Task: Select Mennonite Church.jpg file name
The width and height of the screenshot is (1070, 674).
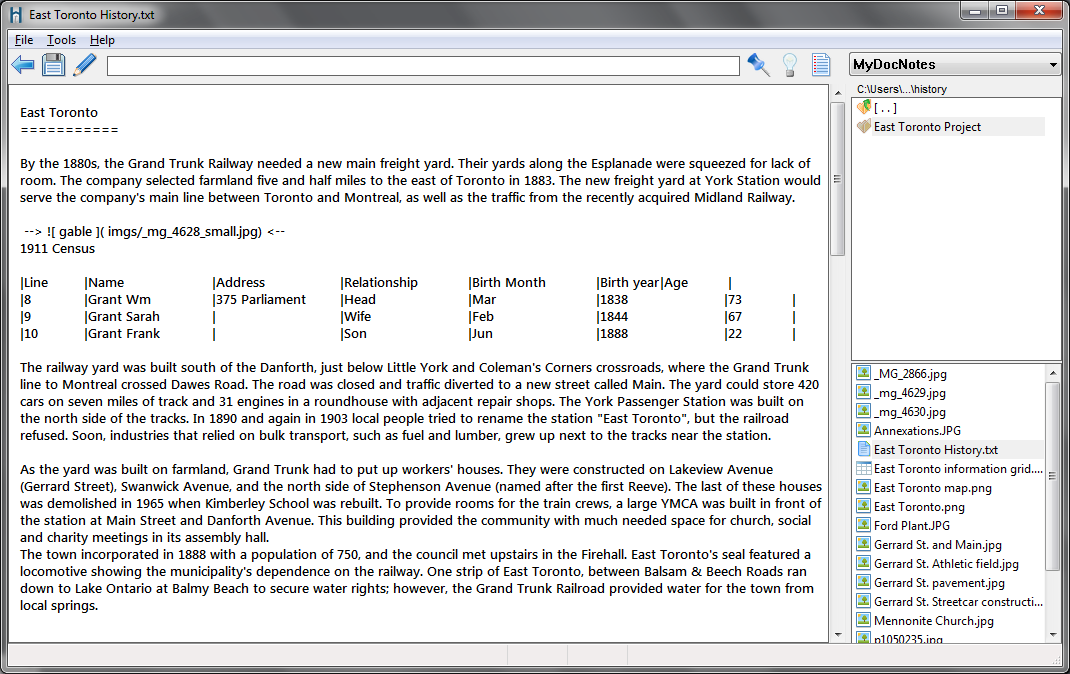Action: (934, 621)
